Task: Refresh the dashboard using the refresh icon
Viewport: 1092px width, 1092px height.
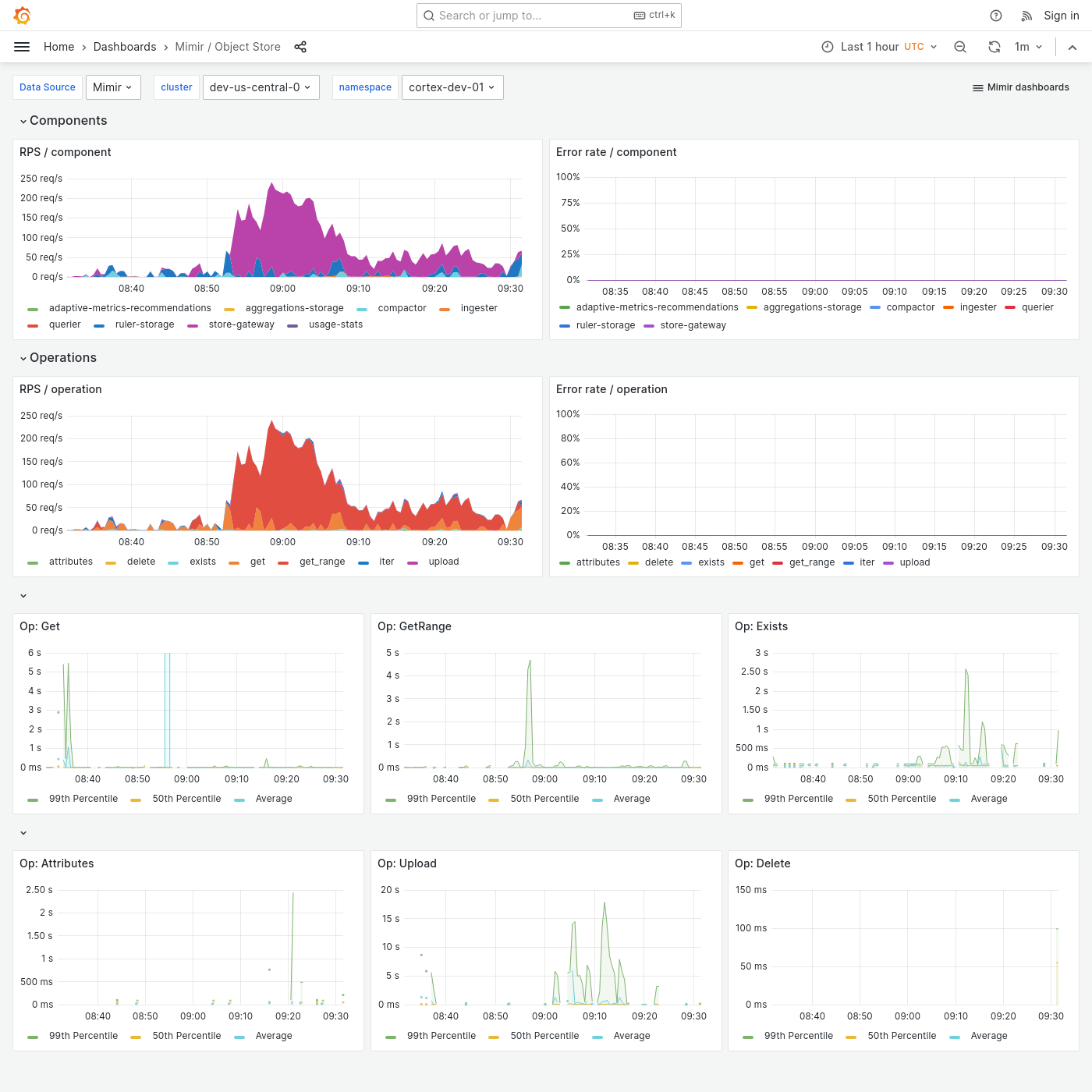Action: (x=994, y=47)
